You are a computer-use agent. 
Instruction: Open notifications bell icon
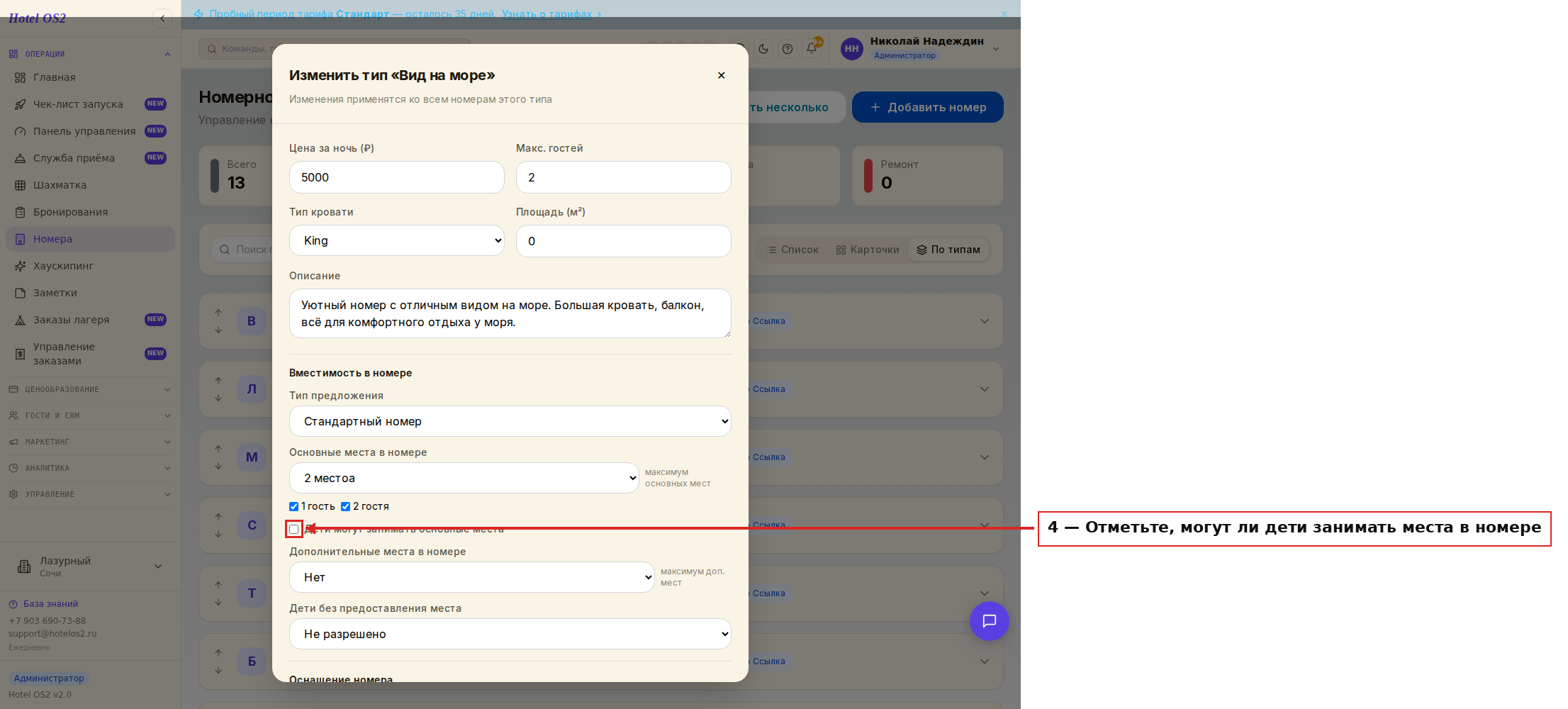[812, 49]
